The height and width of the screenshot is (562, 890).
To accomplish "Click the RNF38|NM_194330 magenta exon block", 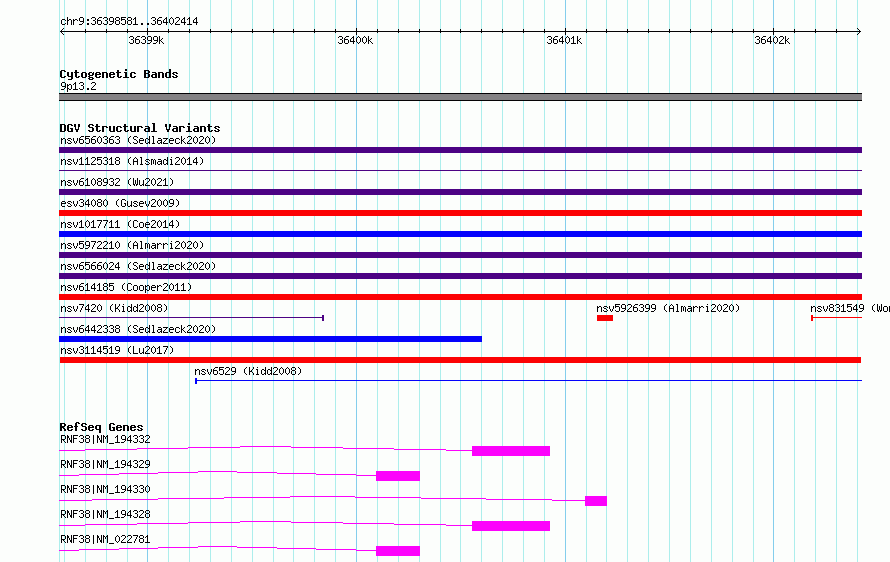I will tap(596, 501).
